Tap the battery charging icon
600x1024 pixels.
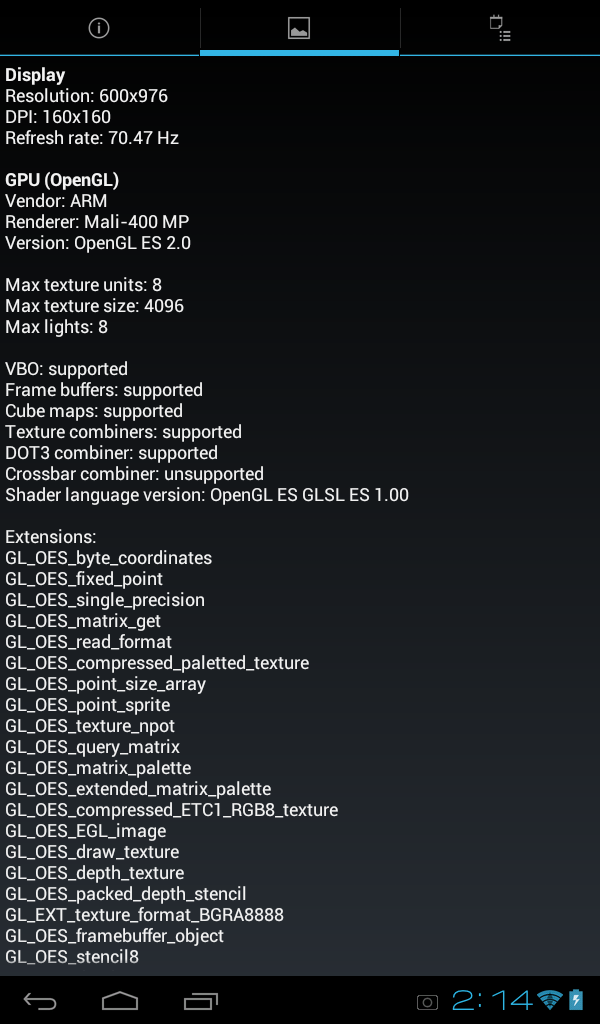(x=576, y=1000)
